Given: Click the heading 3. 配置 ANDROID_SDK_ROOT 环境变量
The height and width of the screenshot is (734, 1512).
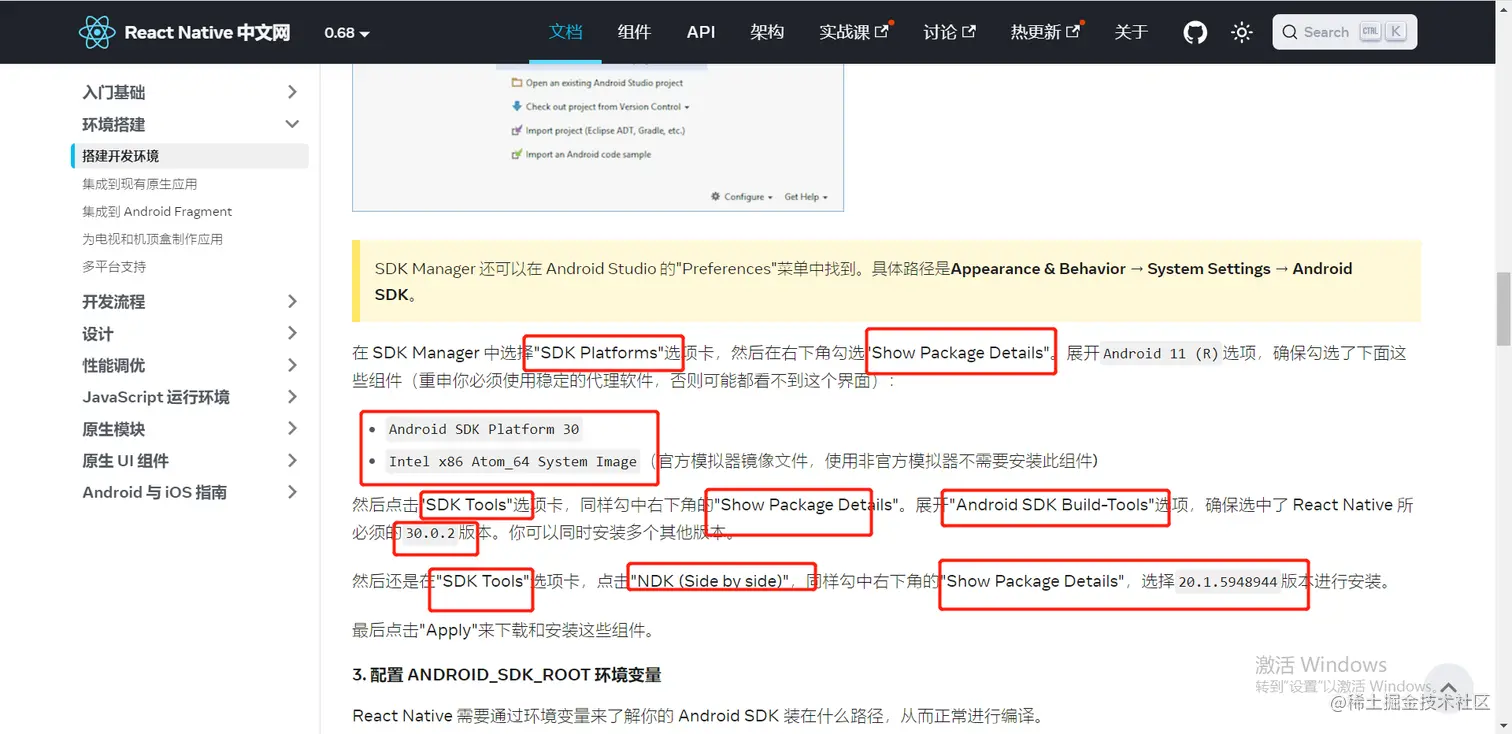Looking at the screenshot, I should pyautogui.click(x=507, y=675).
